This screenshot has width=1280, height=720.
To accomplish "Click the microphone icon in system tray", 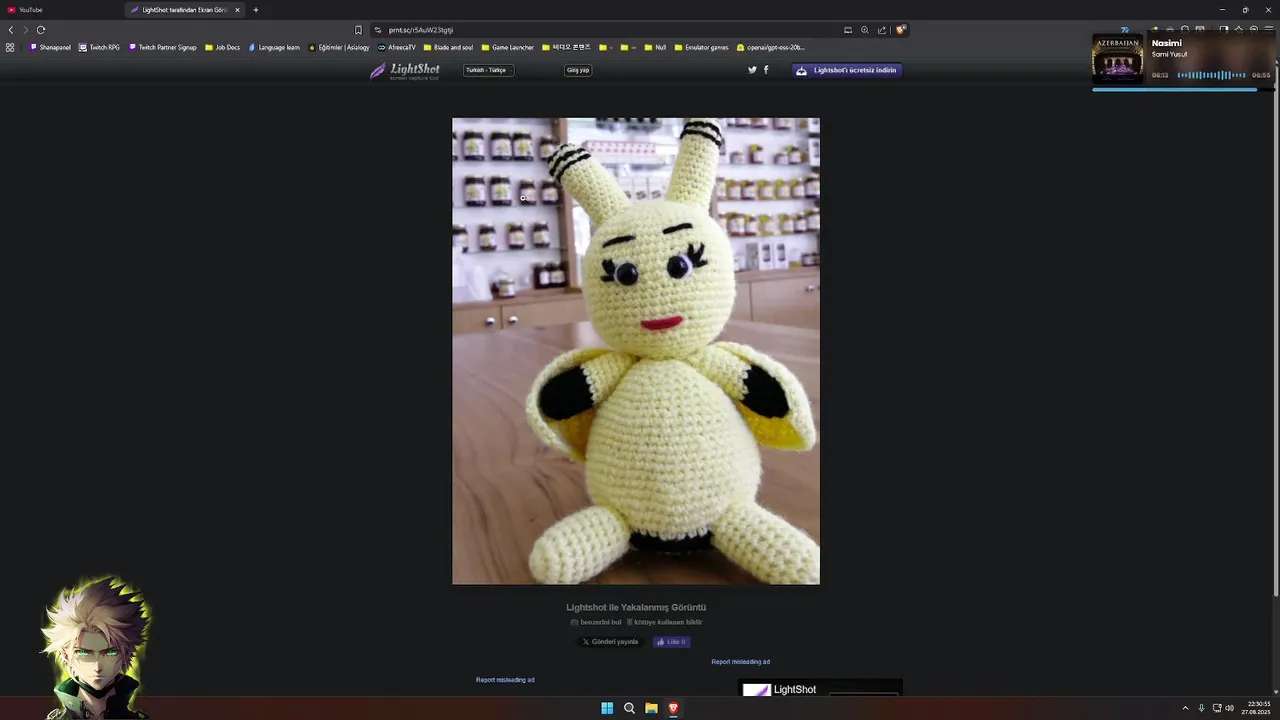I will (x=1201, y=708).
